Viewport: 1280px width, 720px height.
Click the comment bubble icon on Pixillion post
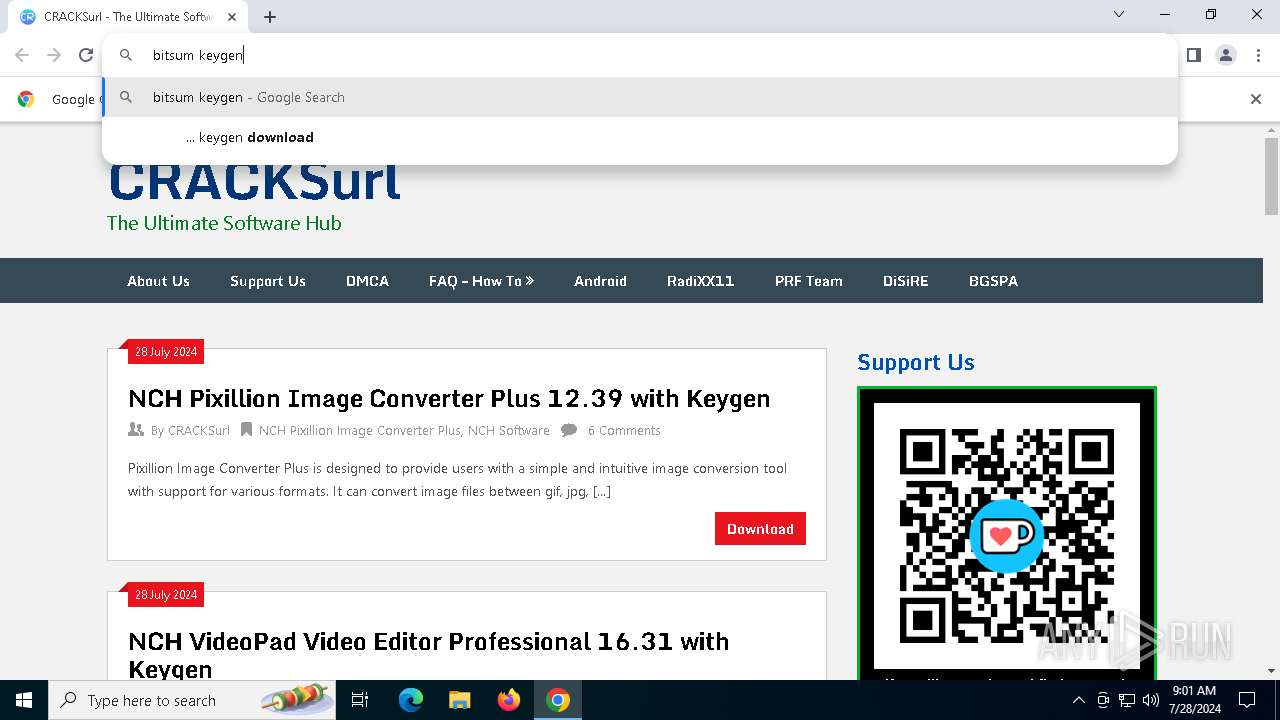tap(569, 430)
